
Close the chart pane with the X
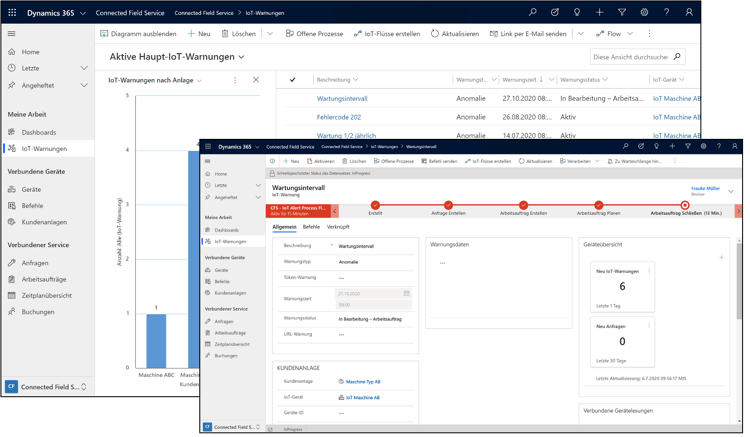click(x=256, y=80)
